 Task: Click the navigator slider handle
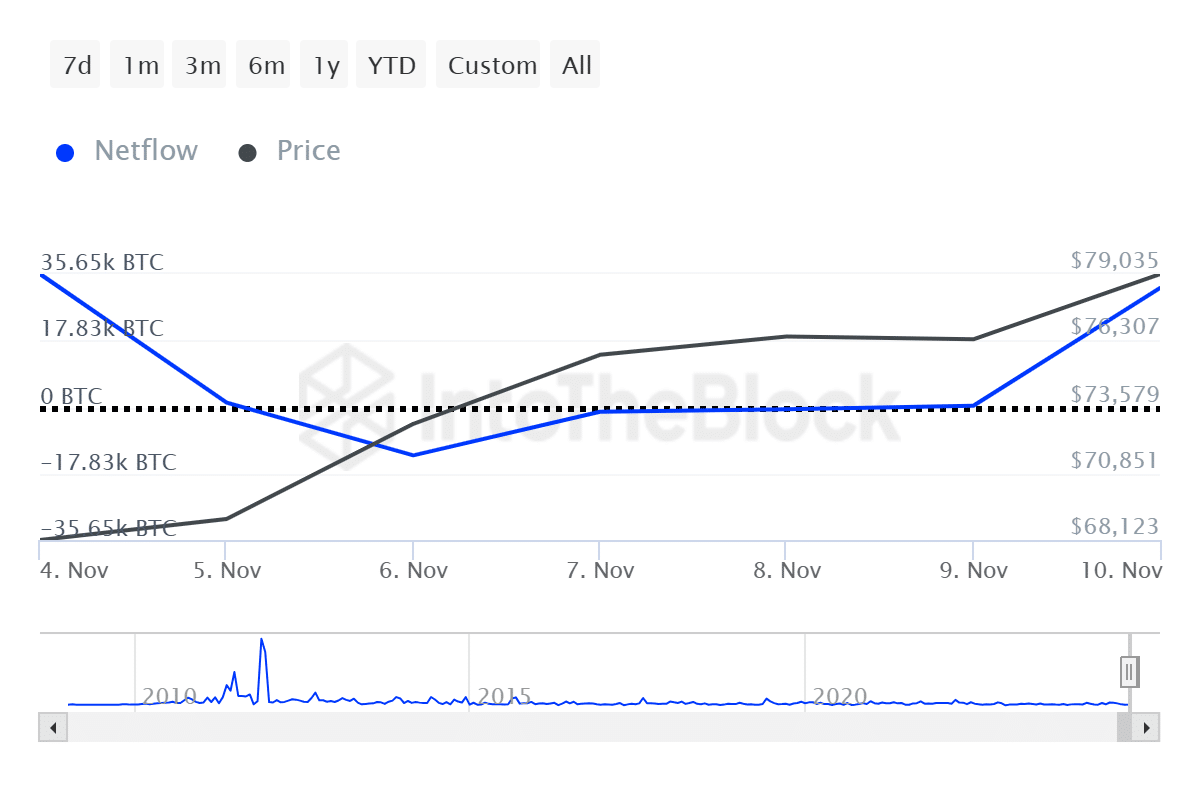pos(1128,671)
